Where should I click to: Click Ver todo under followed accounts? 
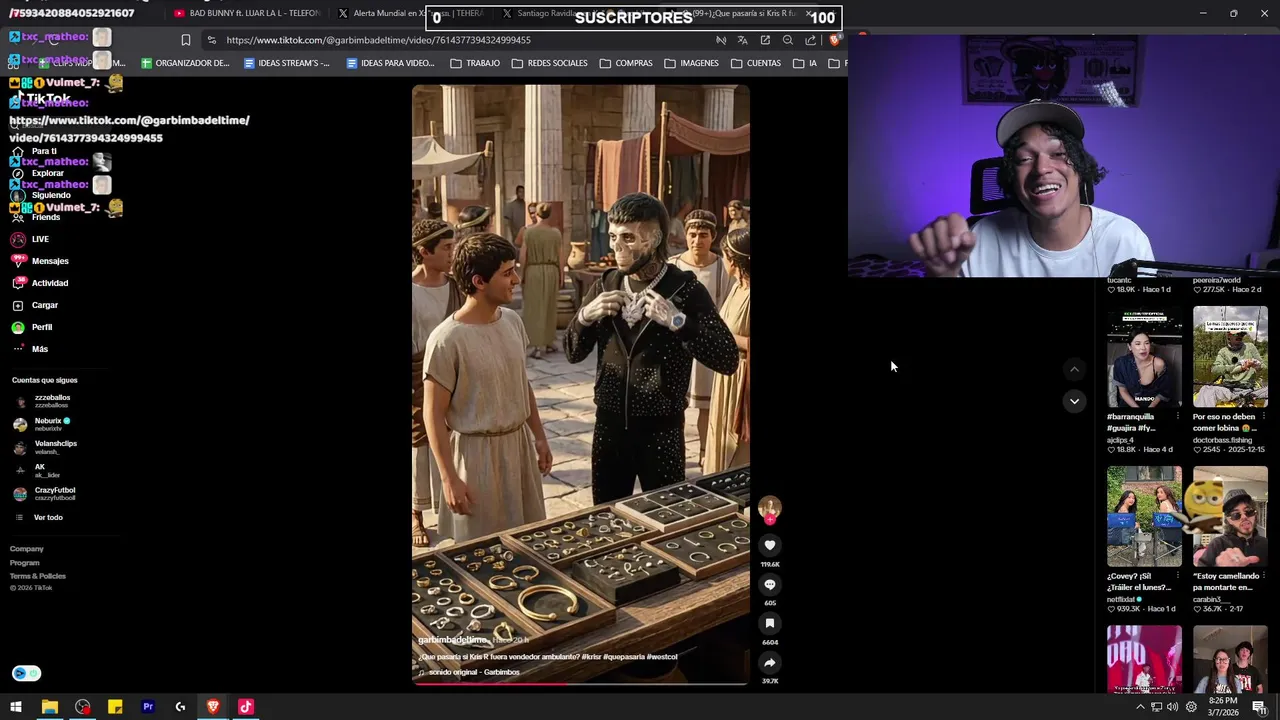[x=38, y=517]
